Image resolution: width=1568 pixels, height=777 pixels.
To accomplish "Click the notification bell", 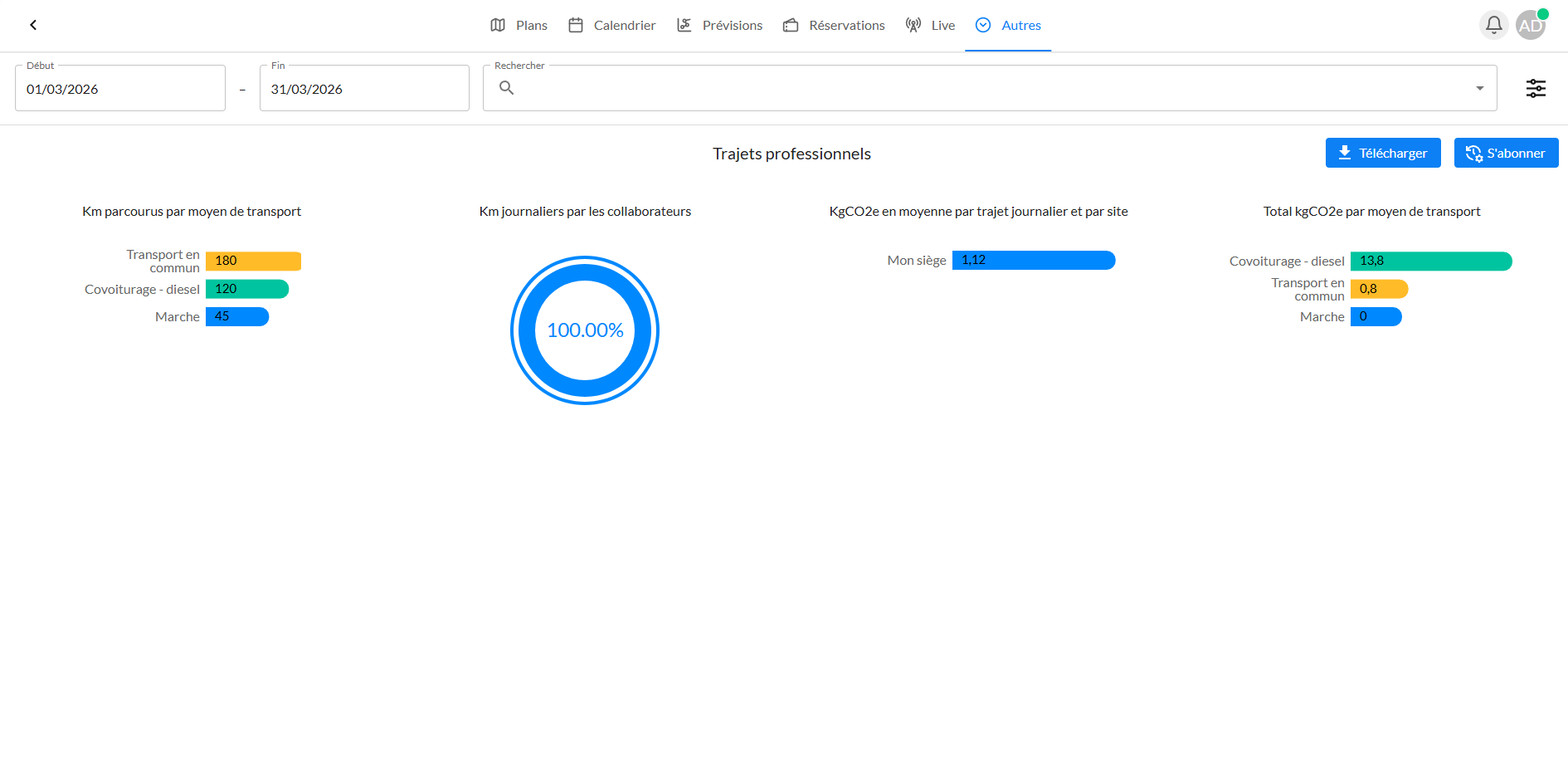I will 1493,25.
